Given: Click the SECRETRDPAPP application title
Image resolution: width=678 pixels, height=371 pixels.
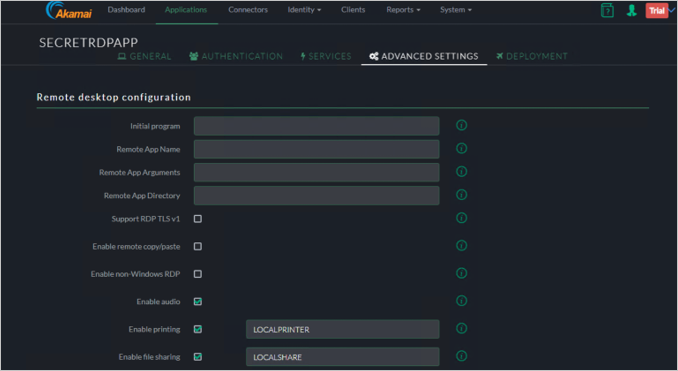Looking at the screenshot, I should pyautogui.click(x=89, y=42).
